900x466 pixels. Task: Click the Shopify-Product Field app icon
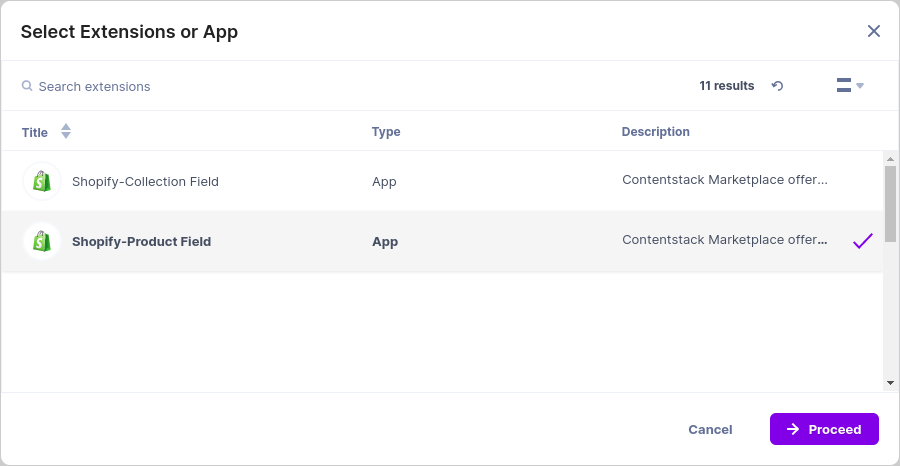point(42,242)
